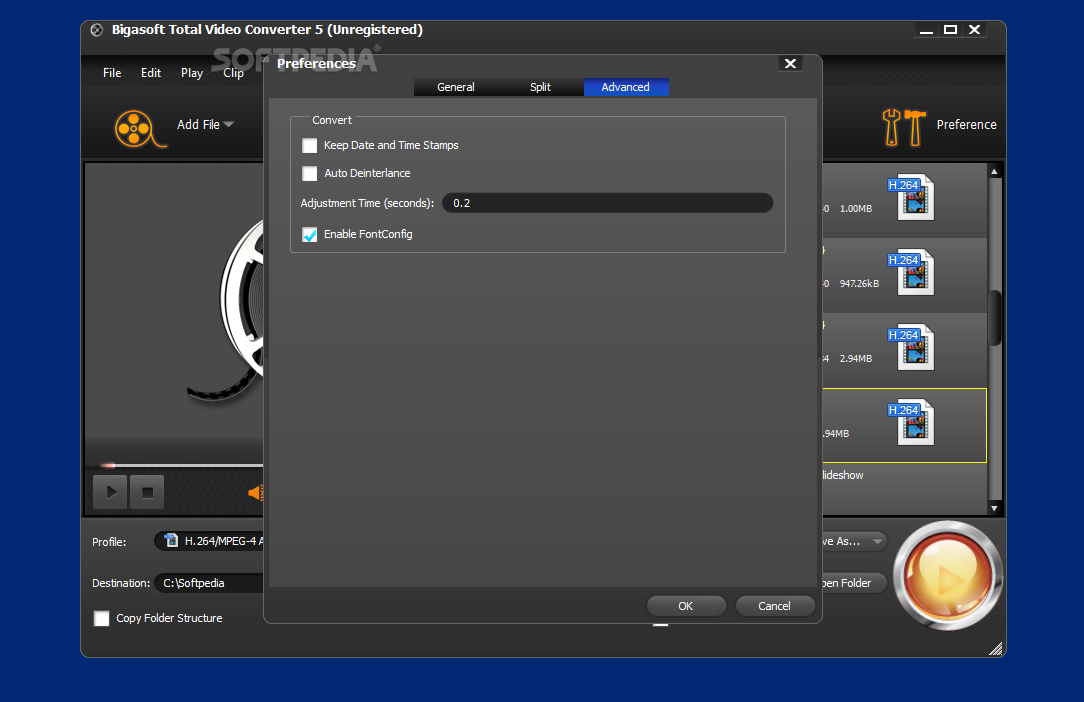Open the Play menu

pyautogui.click(x=191, y=73)
